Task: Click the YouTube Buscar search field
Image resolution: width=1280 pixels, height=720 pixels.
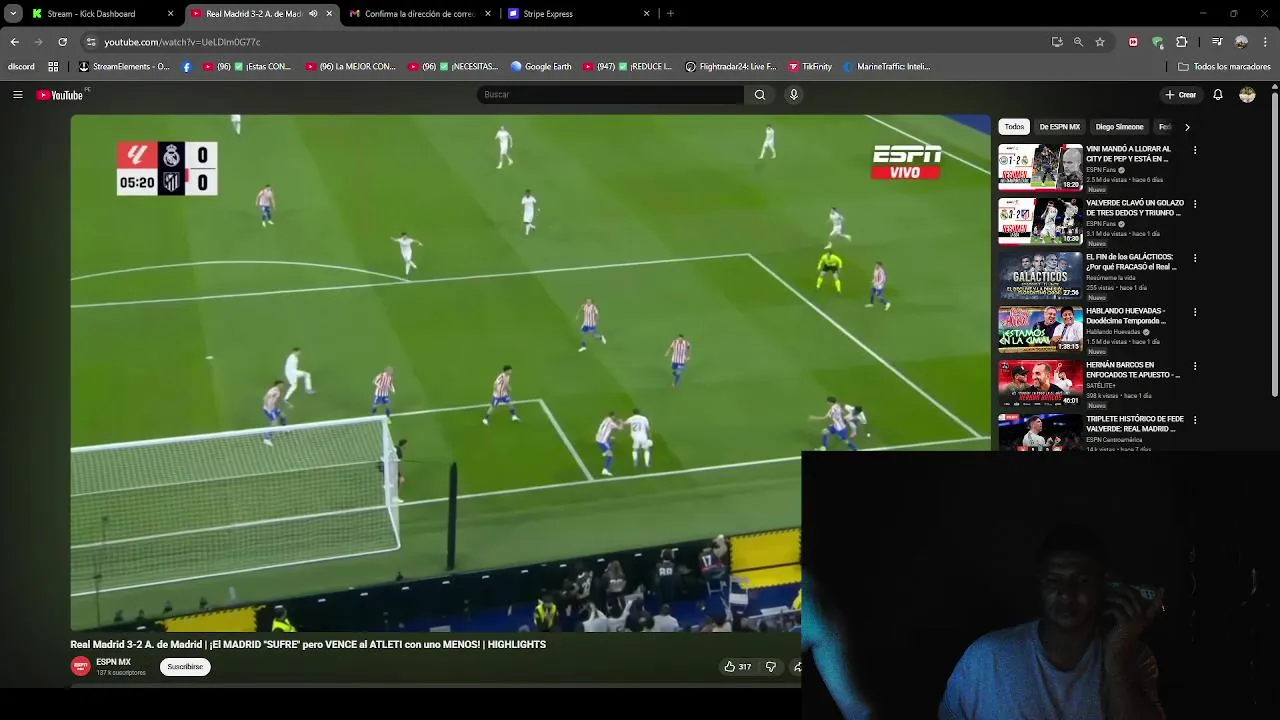Action: pyautogui.click(x=610, y=95)
